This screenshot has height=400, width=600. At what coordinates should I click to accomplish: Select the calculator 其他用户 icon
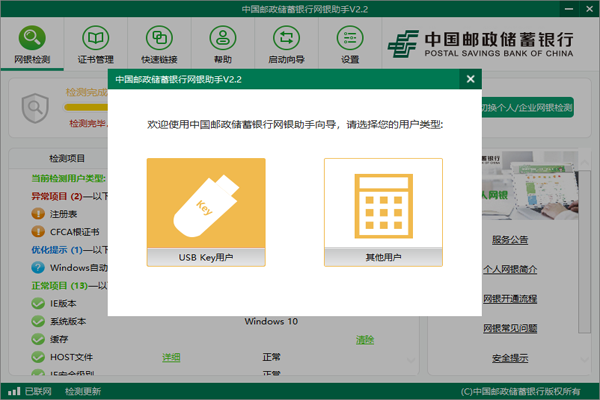383,204
